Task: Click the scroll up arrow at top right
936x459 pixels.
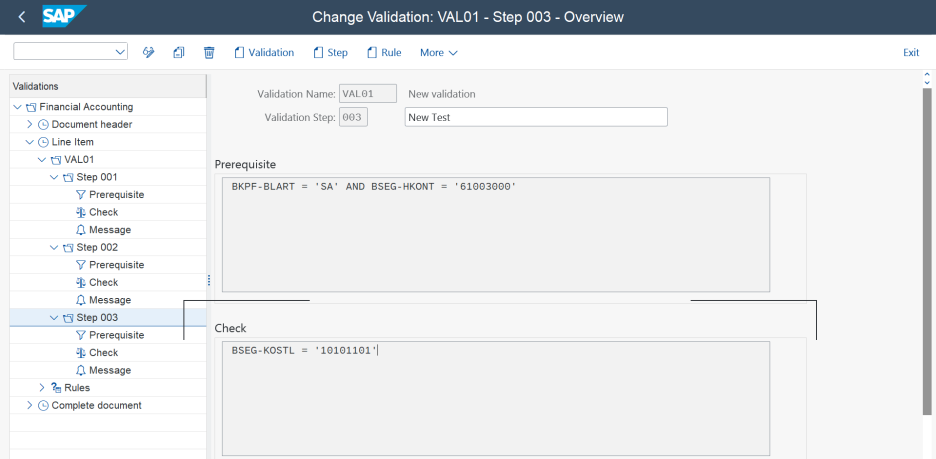Action: [x=926, y=75]
